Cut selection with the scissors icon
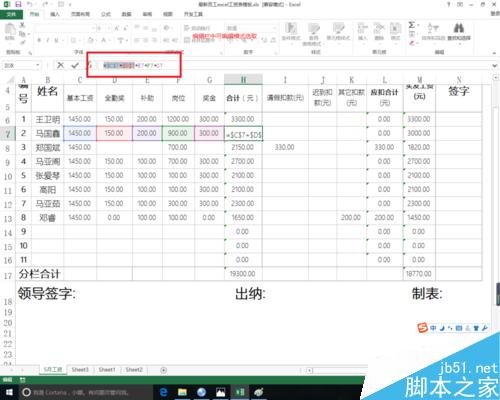Viewport: 500px width, 400px height. click(x=22, y=25)
